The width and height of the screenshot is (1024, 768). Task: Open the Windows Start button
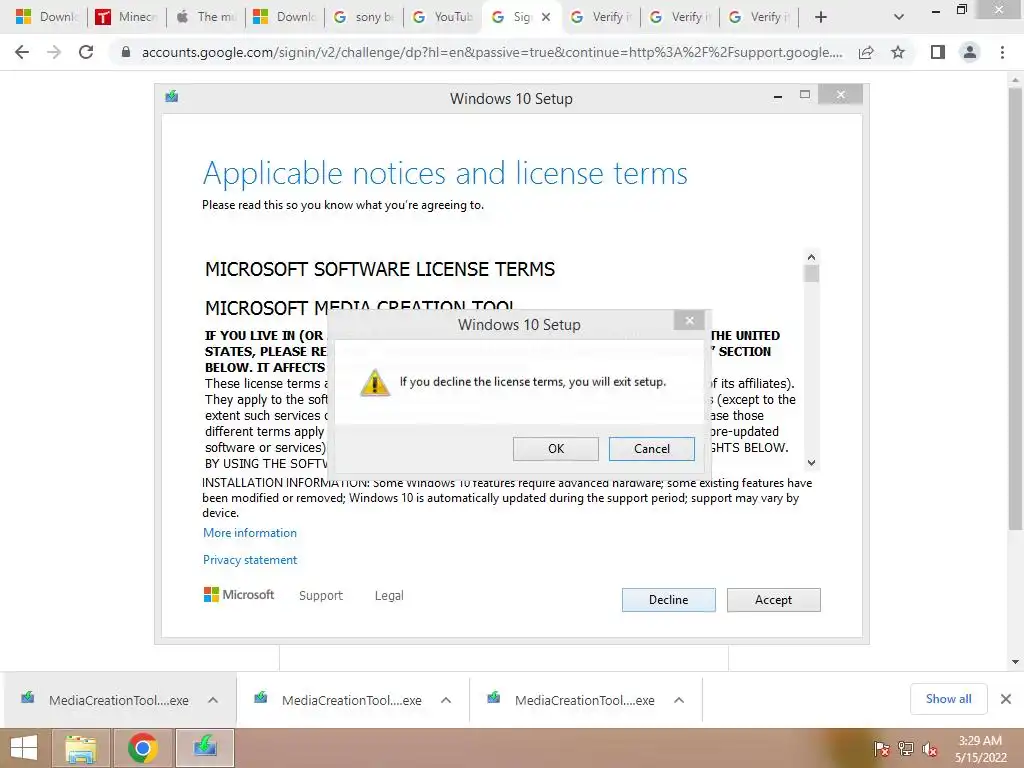coord(24,748)
